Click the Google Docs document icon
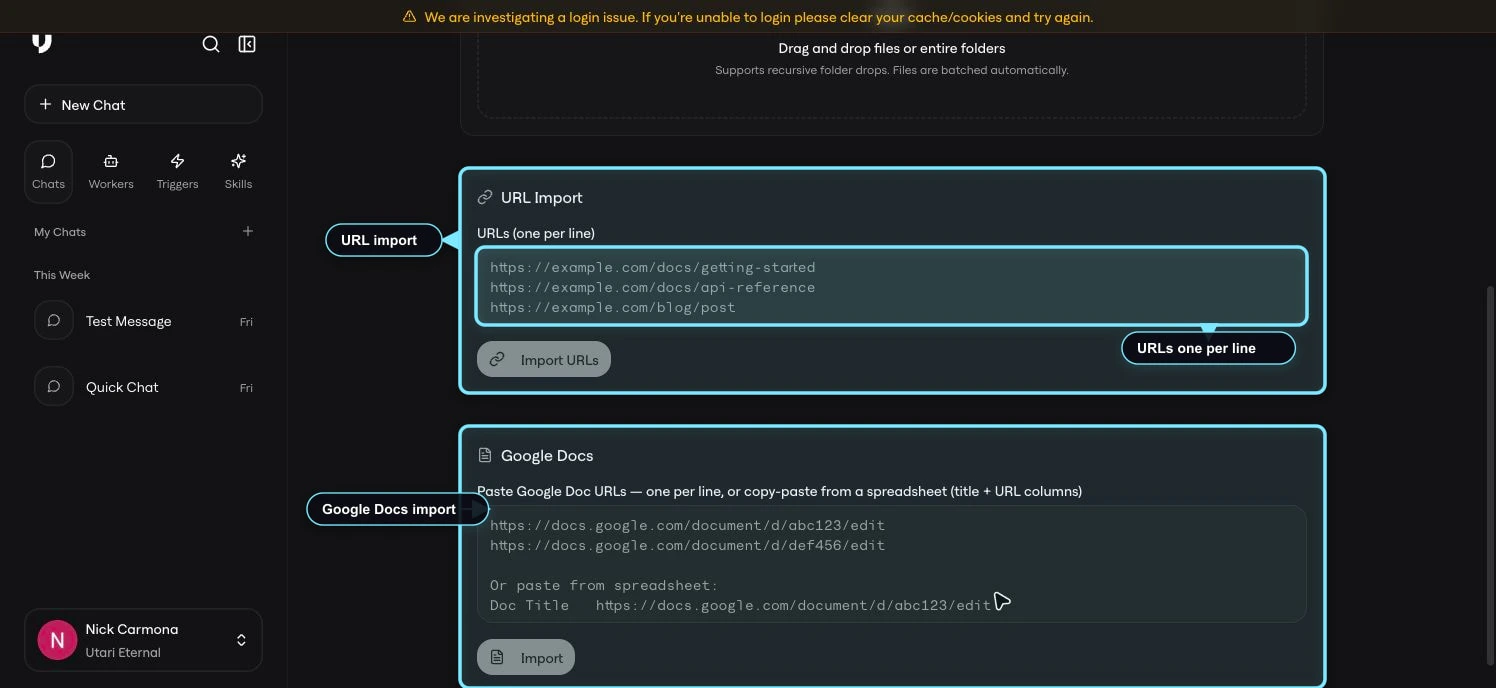Image resolution: width=1496 pixels, height=688 pixels. (x=485, y=455)
